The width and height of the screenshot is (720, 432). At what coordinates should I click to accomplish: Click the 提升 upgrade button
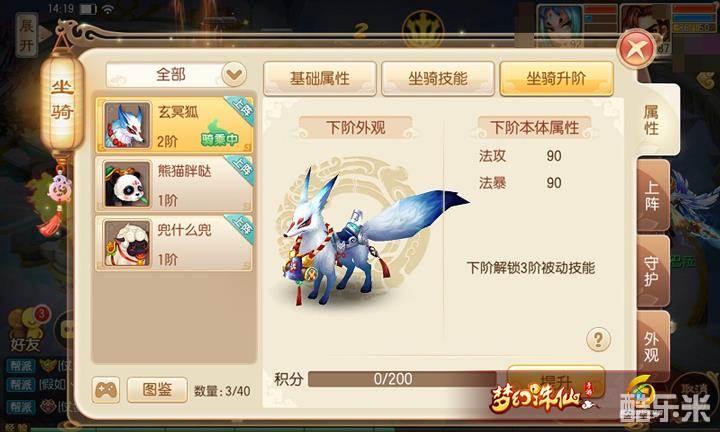point(556,381)
